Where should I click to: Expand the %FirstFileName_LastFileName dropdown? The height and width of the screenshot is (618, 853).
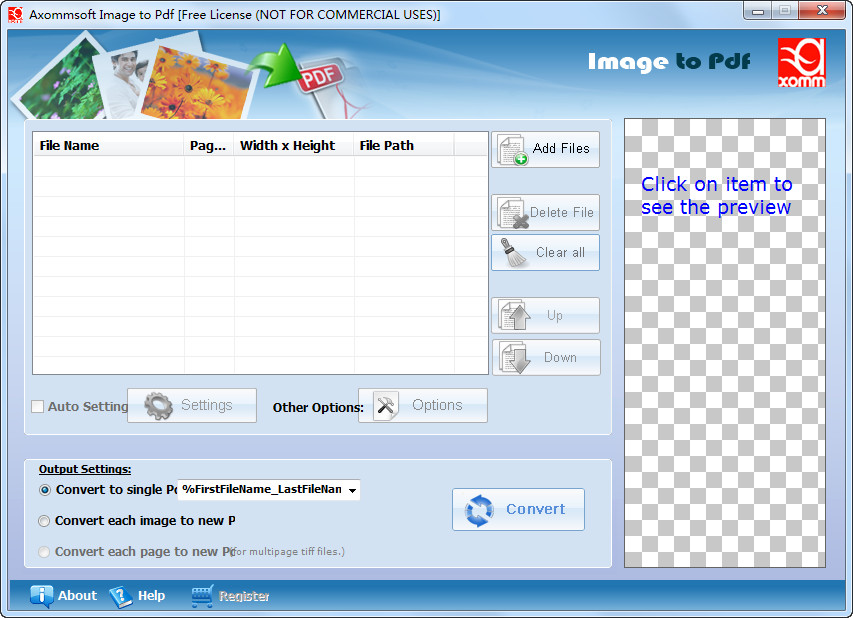coord(353,490)
